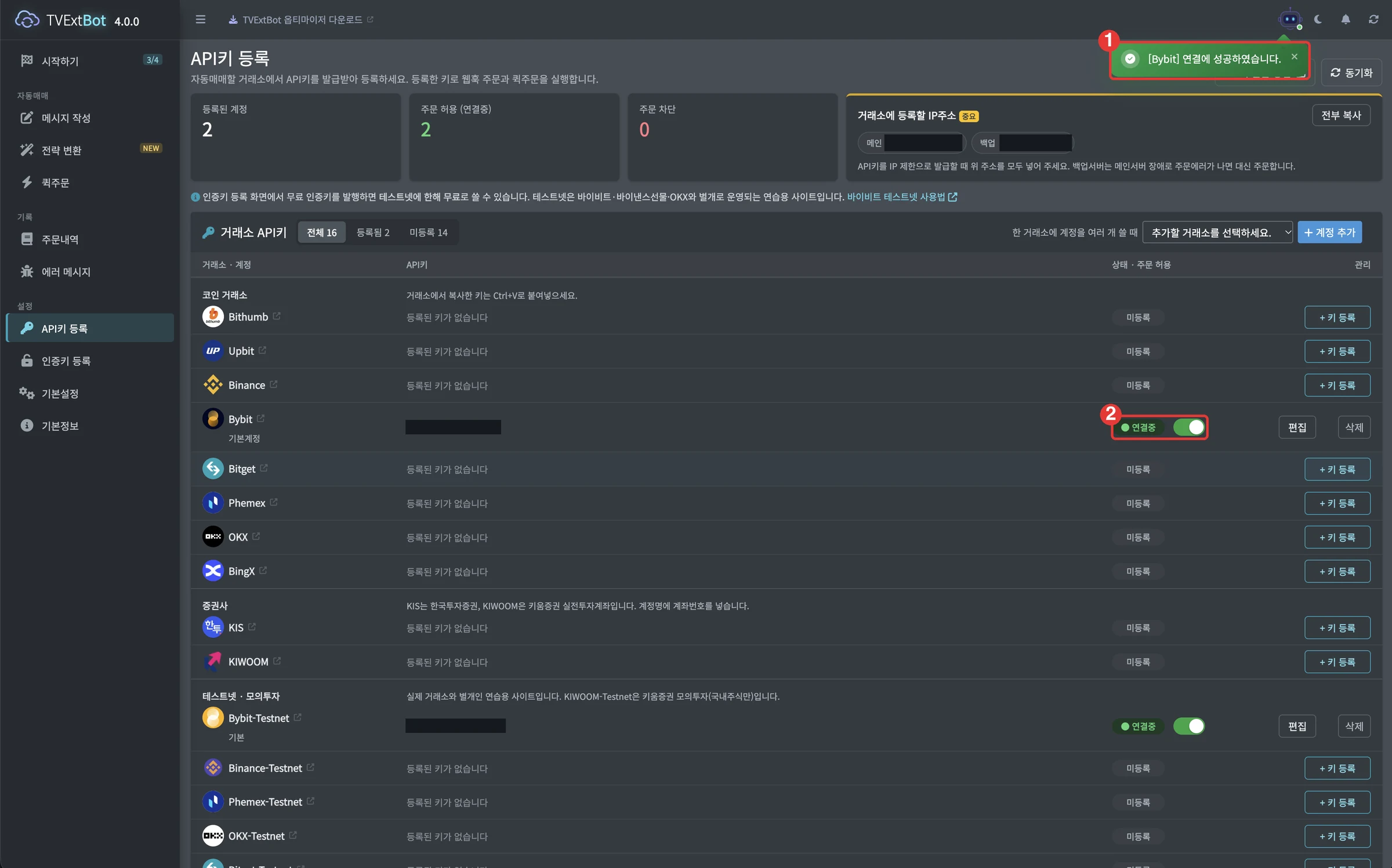
Task: Click 전부 복사 button
Action: tap(1342, 115)
